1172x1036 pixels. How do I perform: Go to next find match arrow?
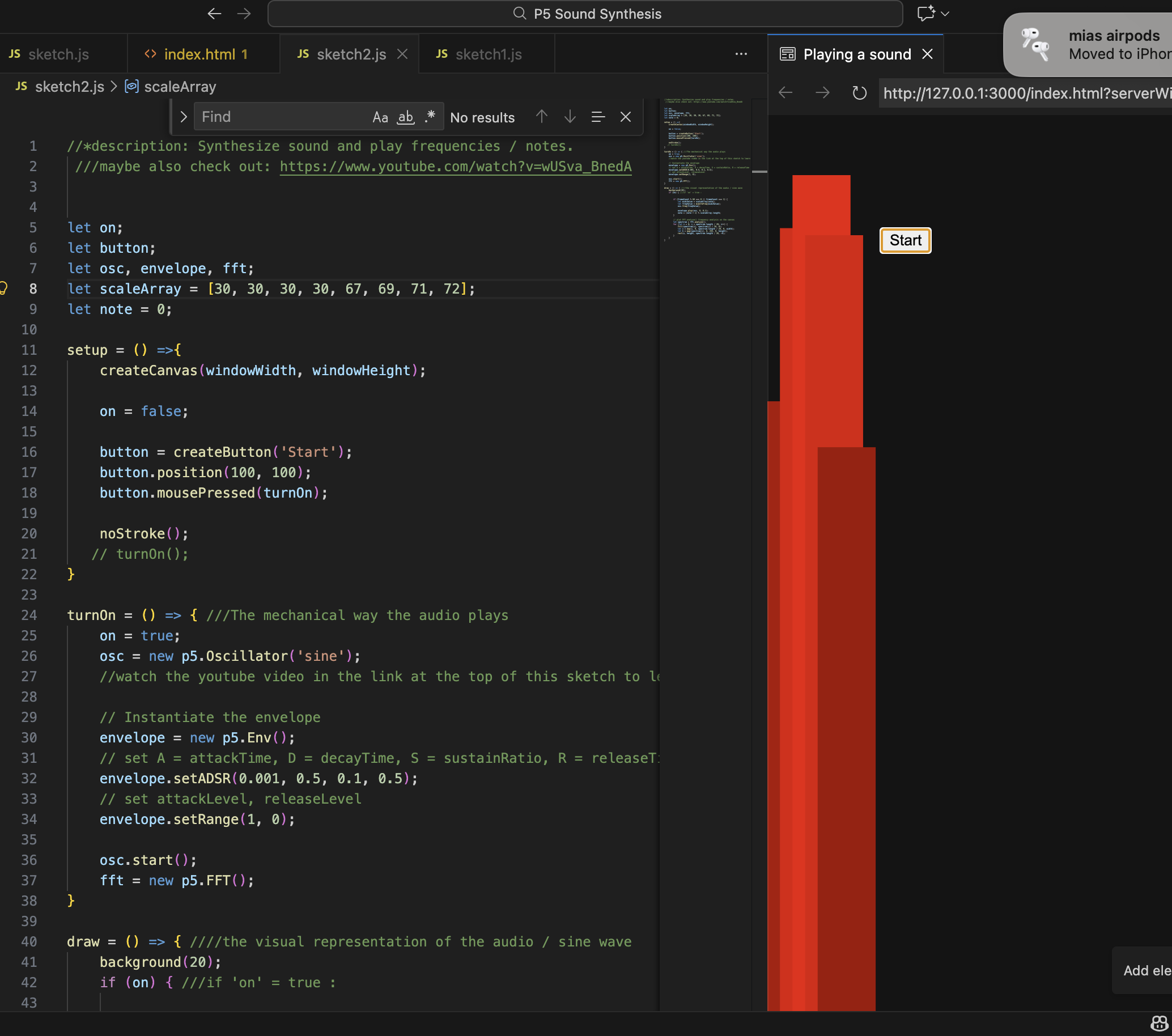tap(570, 117)
